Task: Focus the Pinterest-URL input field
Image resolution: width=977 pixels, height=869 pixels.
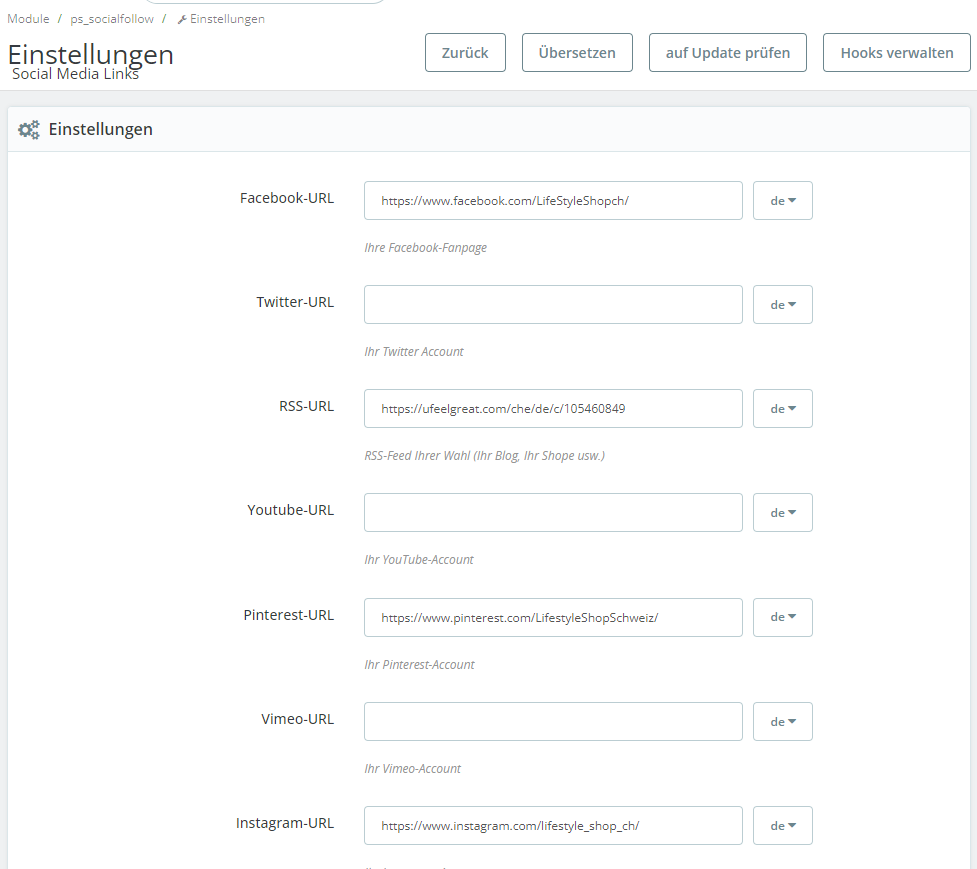Action: tap(553, 617)
